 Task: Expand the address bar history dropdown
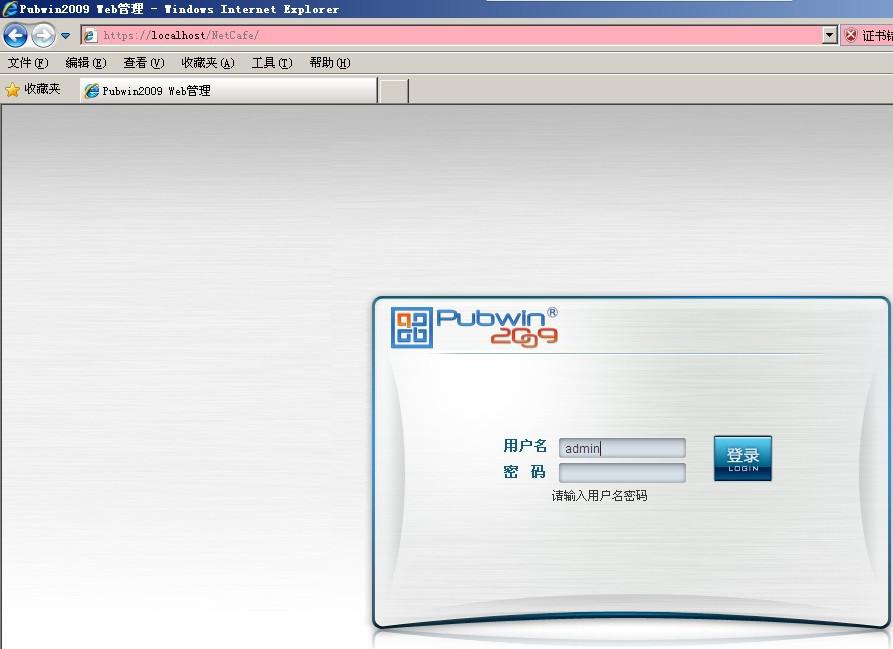pyautogui.click(x=830, y=35)
